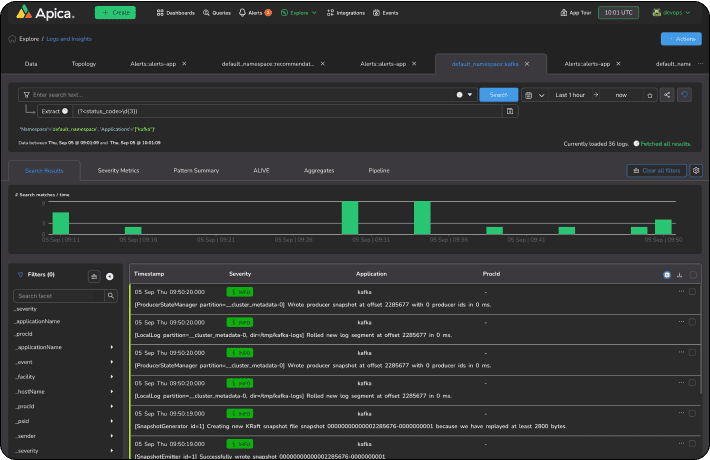Open the settings gear beside Clear all filters

tap(696, 171)
